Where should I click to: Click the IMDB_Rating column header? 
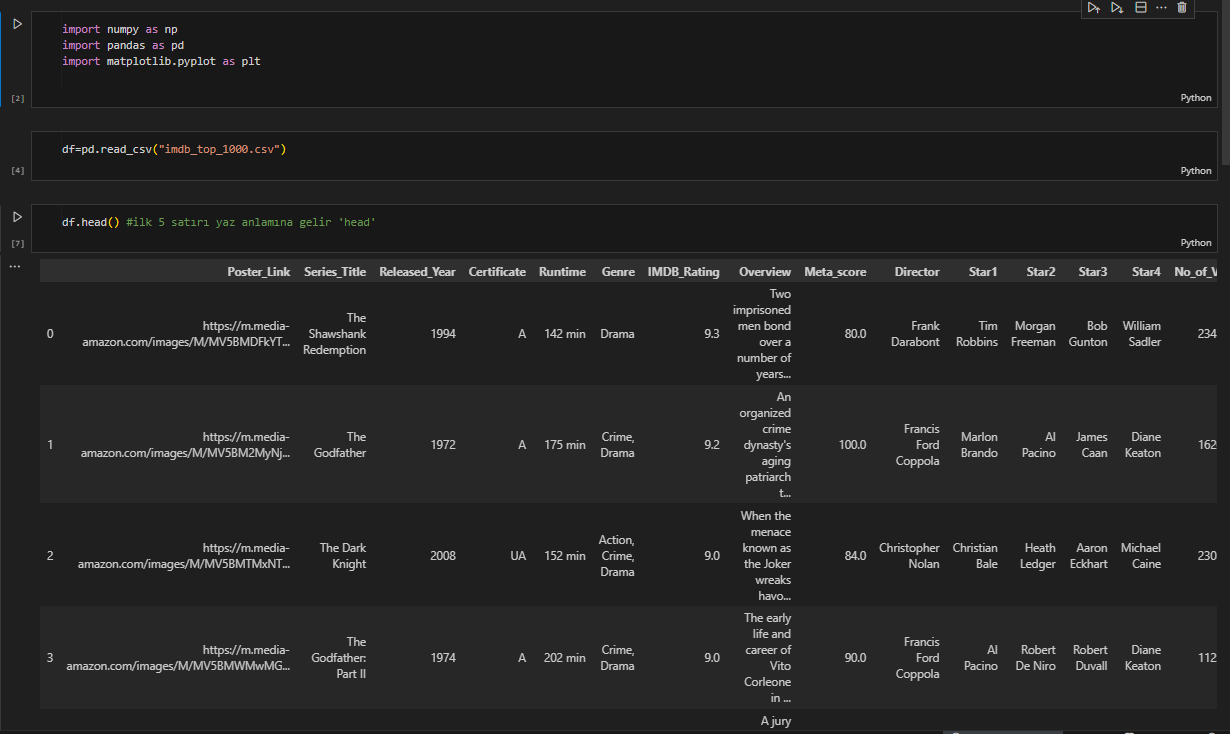(683, 272)
